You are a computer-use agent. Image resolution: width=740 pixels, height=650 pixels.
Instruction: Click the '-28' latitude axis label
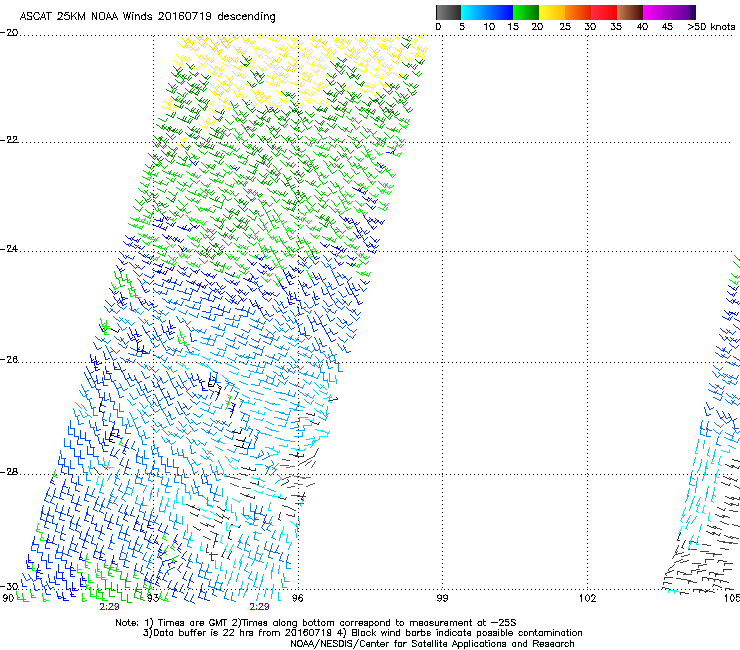(x=9, y=472)
